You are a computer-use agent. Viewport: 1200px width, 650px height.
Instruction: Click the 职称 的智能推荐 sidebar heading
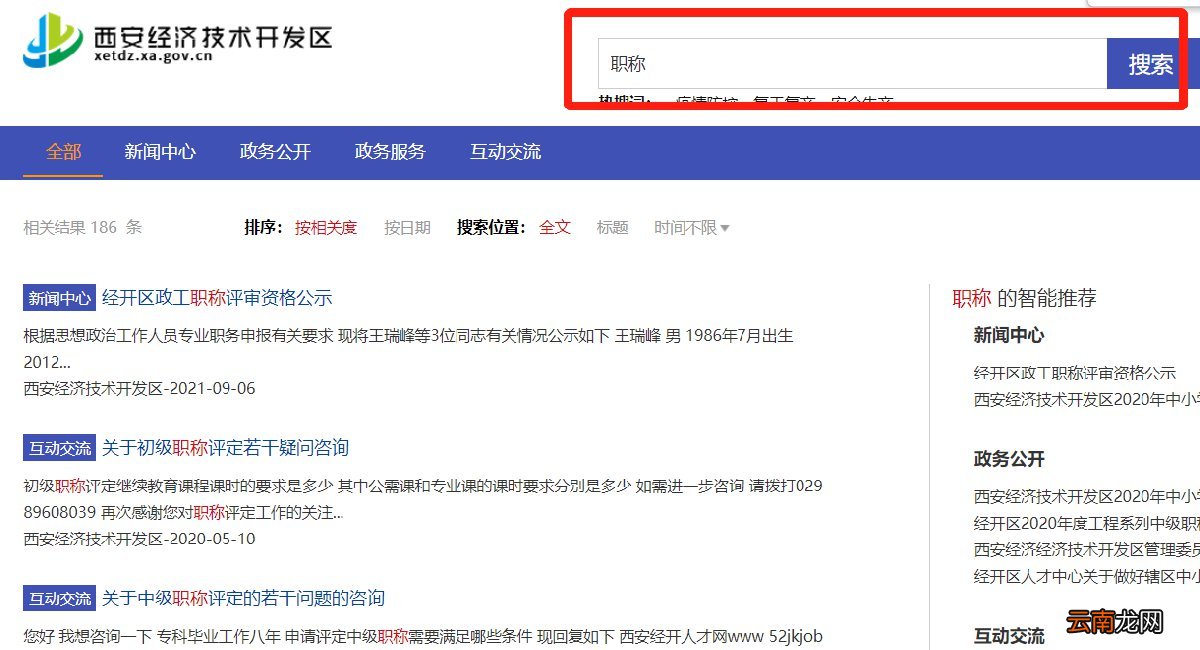point(1024,298)
